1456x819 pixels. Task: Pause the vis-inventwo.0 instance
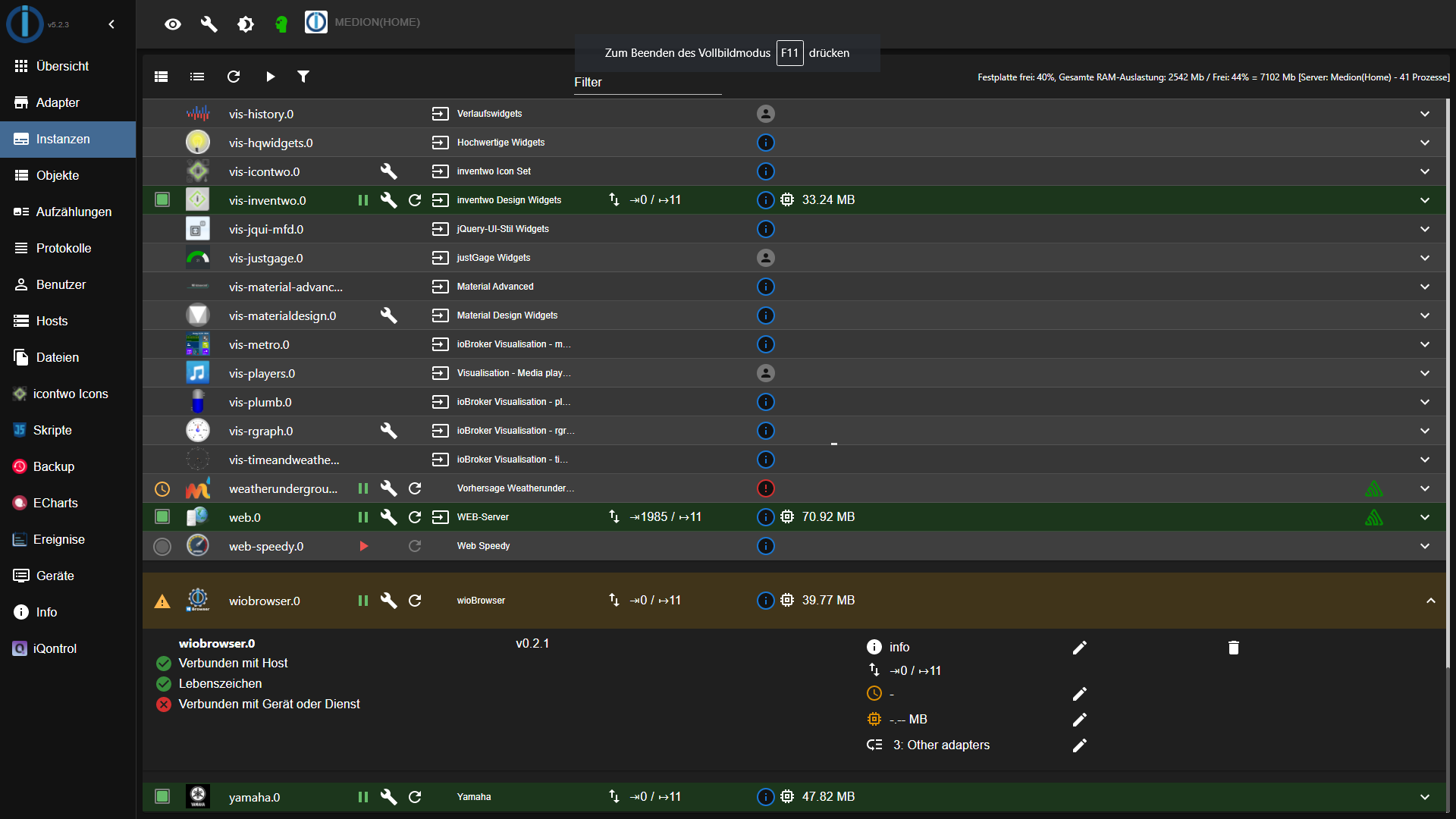pos(363,200)
